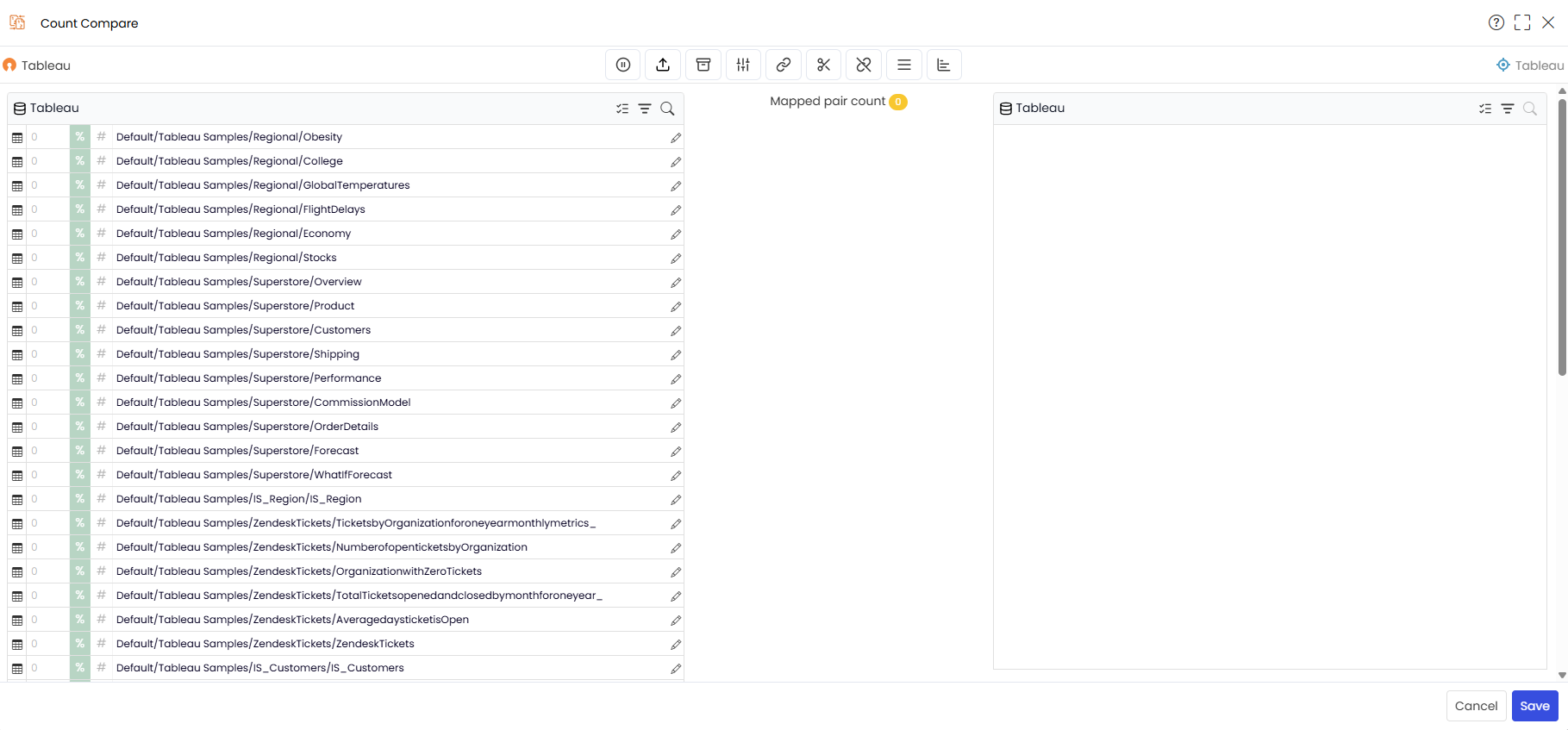Click edit pencil for Superstore/Overview row
Screen dimensions: 1568x730
[x=676, y=283]
